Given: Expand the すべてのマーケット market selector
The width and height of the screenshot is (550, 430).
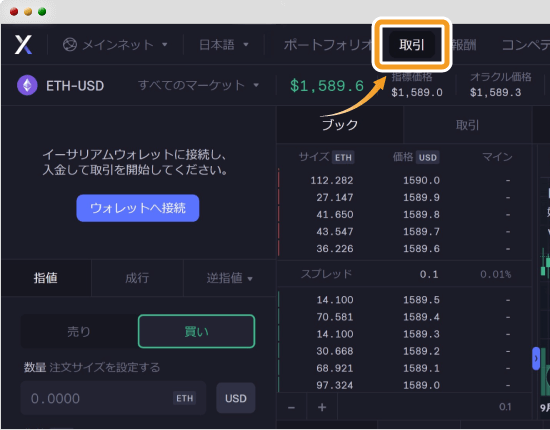Looking at the screenshot, I should [199, 85].
